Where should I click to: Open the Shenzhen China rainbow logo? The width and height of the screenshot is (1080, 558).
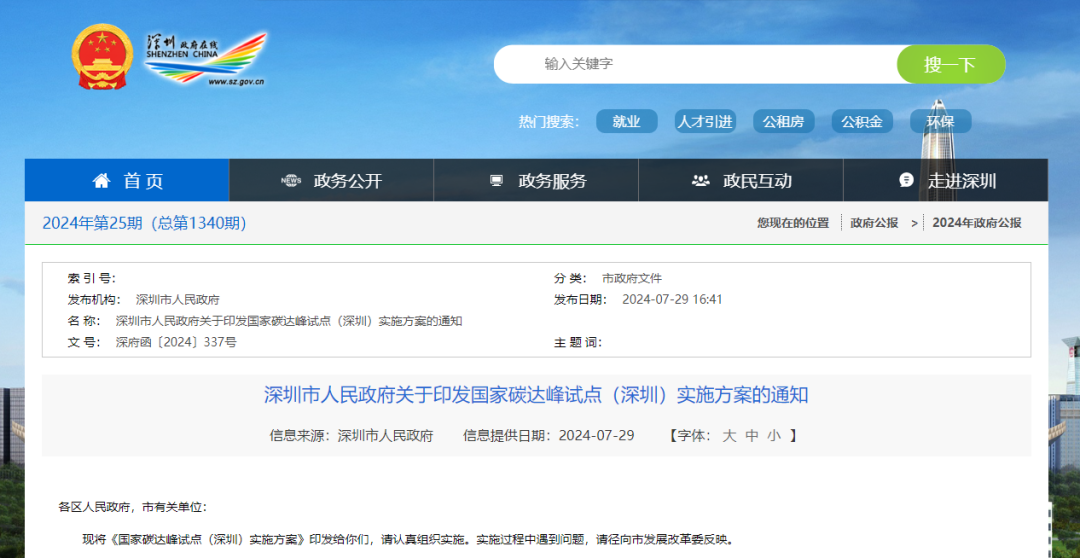pyautogui.click(x=205, y=59)
